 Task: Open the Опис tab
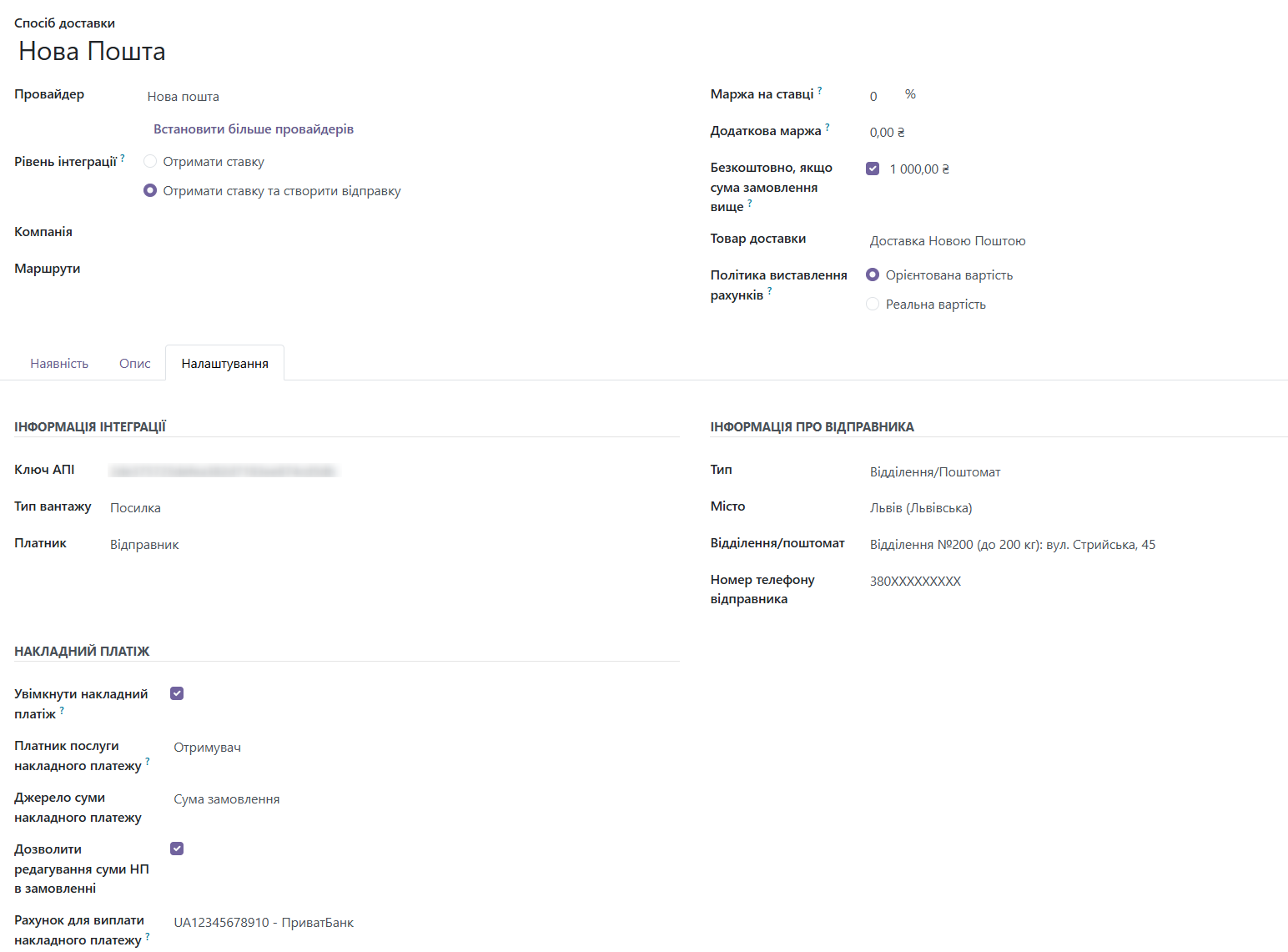[x=135, y=364]
